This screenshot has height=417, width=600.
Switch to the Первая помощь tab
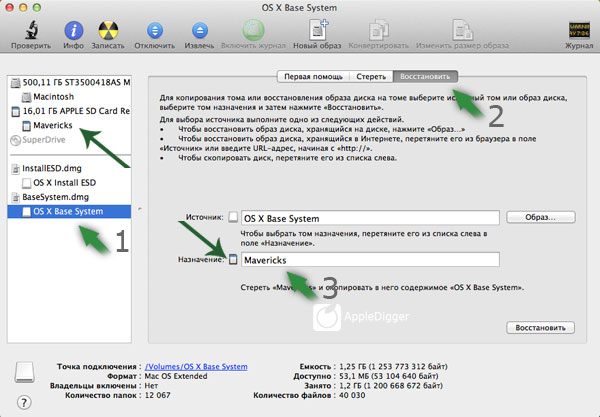click(312, 76)
